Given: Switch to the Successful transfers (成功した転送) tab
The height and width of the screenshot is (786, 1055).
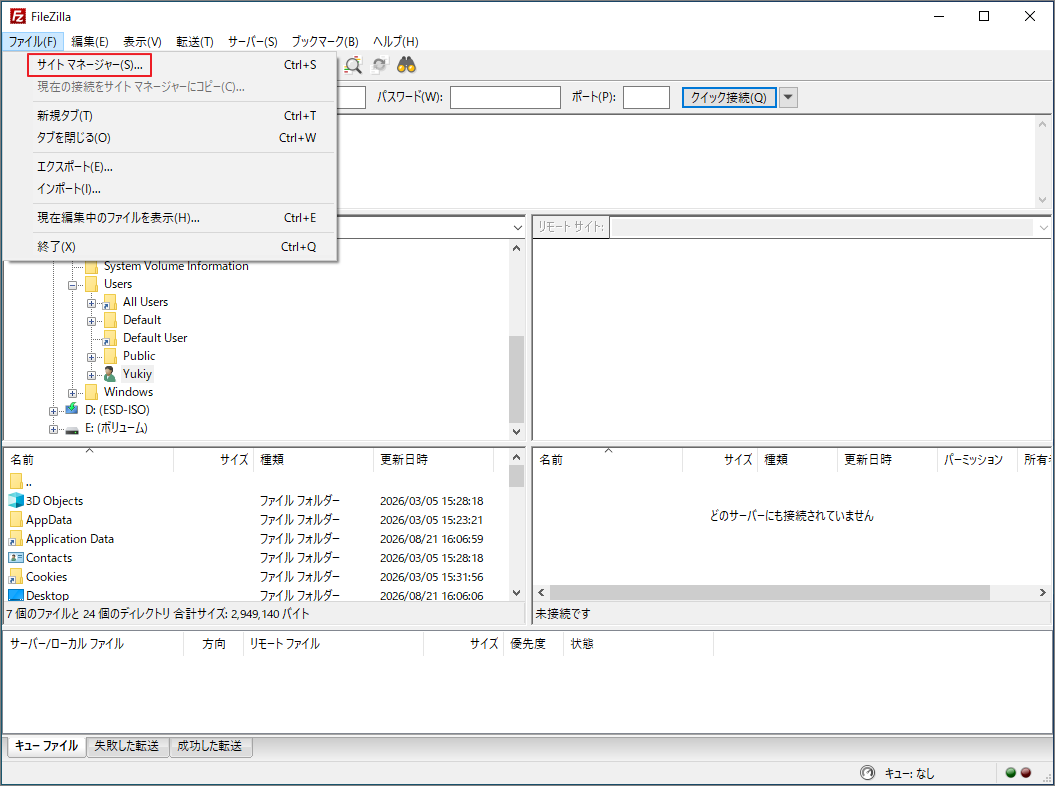Looking at the screenshot, I should [x=210, y=746].
